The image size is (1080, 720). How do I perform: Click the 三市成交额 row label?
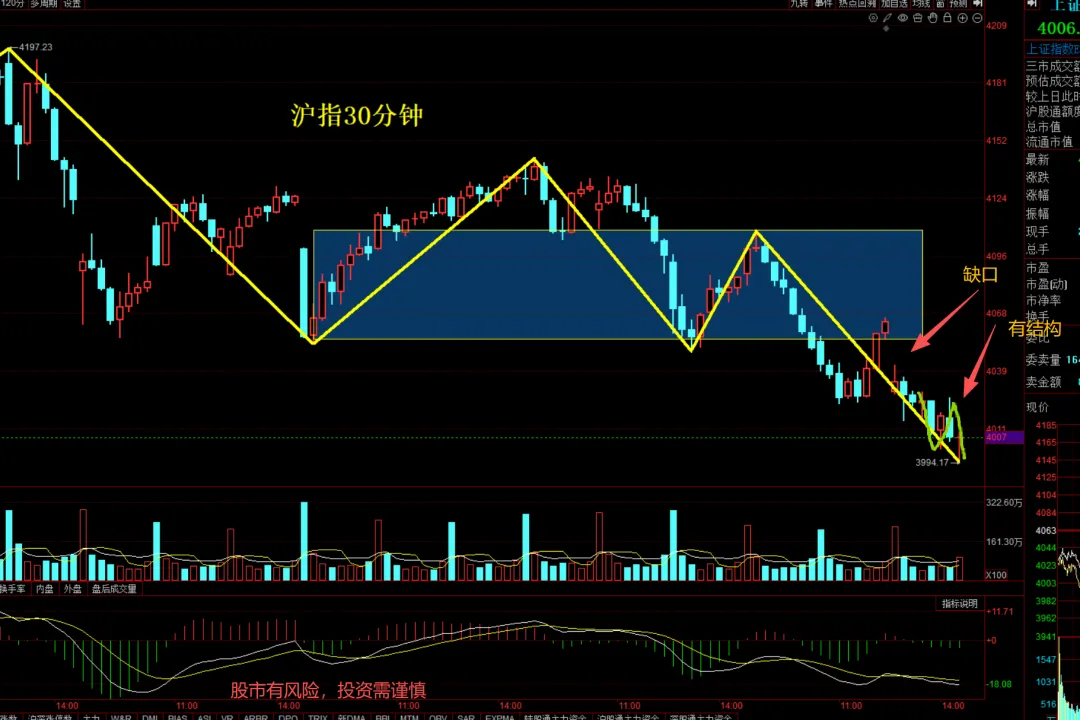click(x=1052, y=66)
